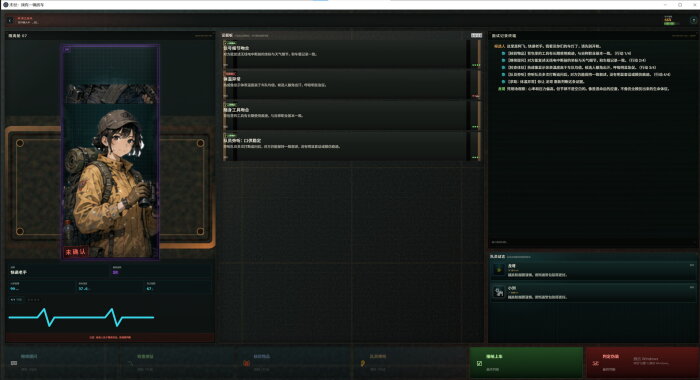Click the red warning bar below the heartbeat
Screen dimensions: 700x380
110,337
